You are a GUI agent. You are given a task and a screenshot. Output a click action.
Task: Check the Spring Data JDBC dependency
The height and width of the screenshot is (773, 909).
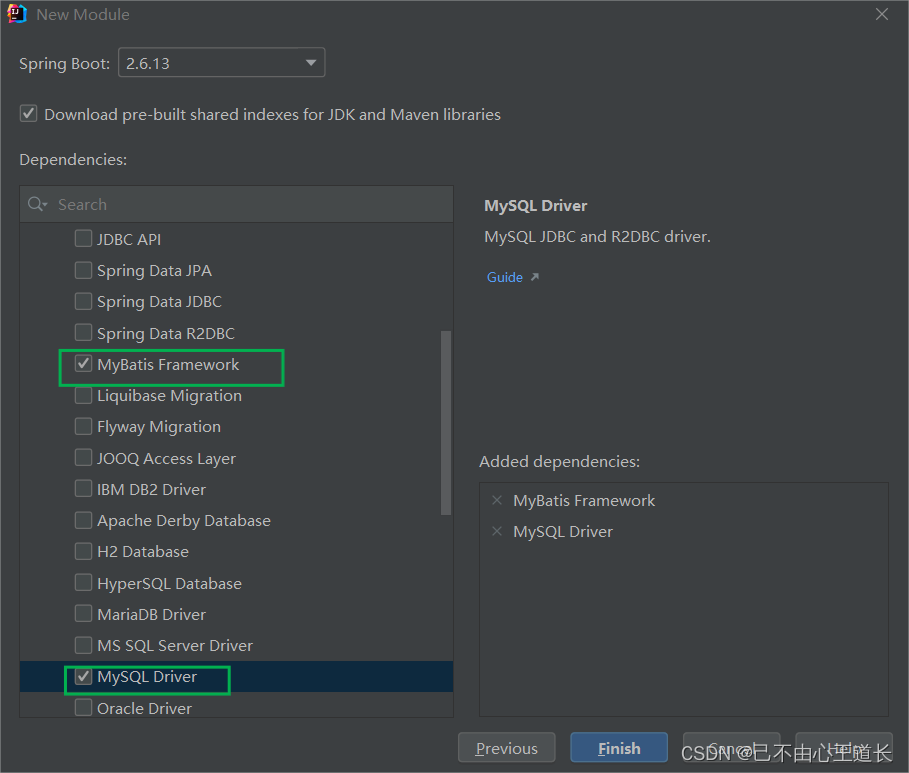(83, 302)
